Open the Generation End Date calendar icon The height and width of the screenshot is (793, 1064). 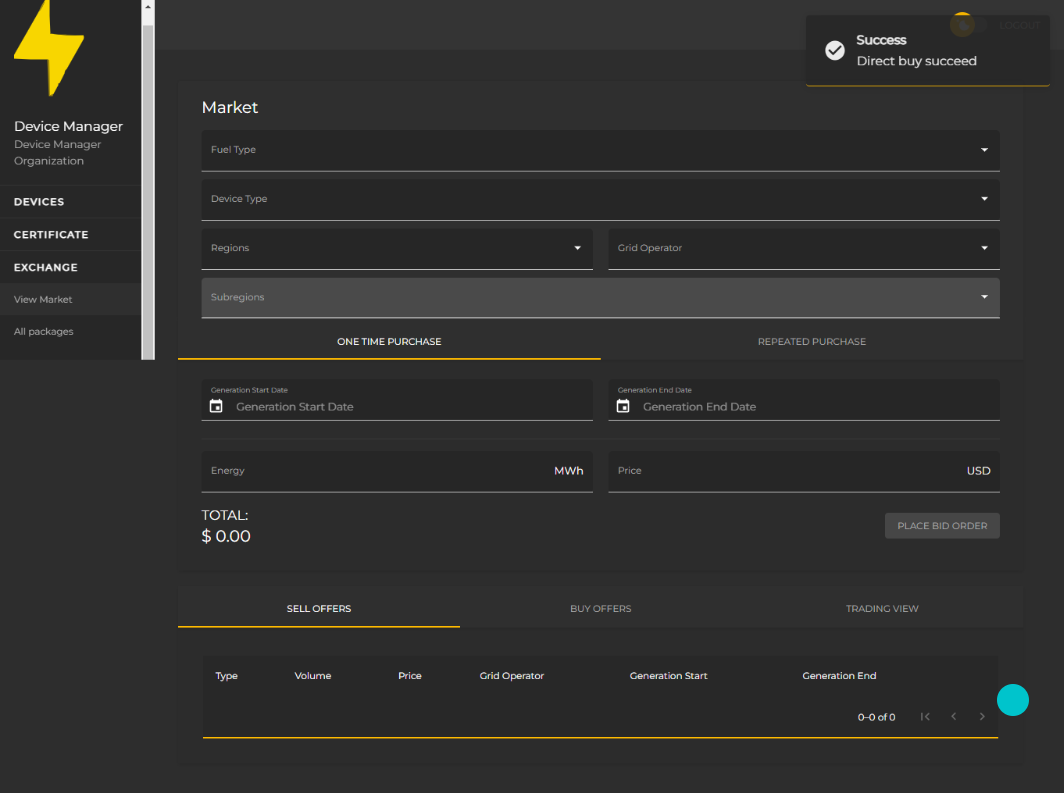pos(623,406)
